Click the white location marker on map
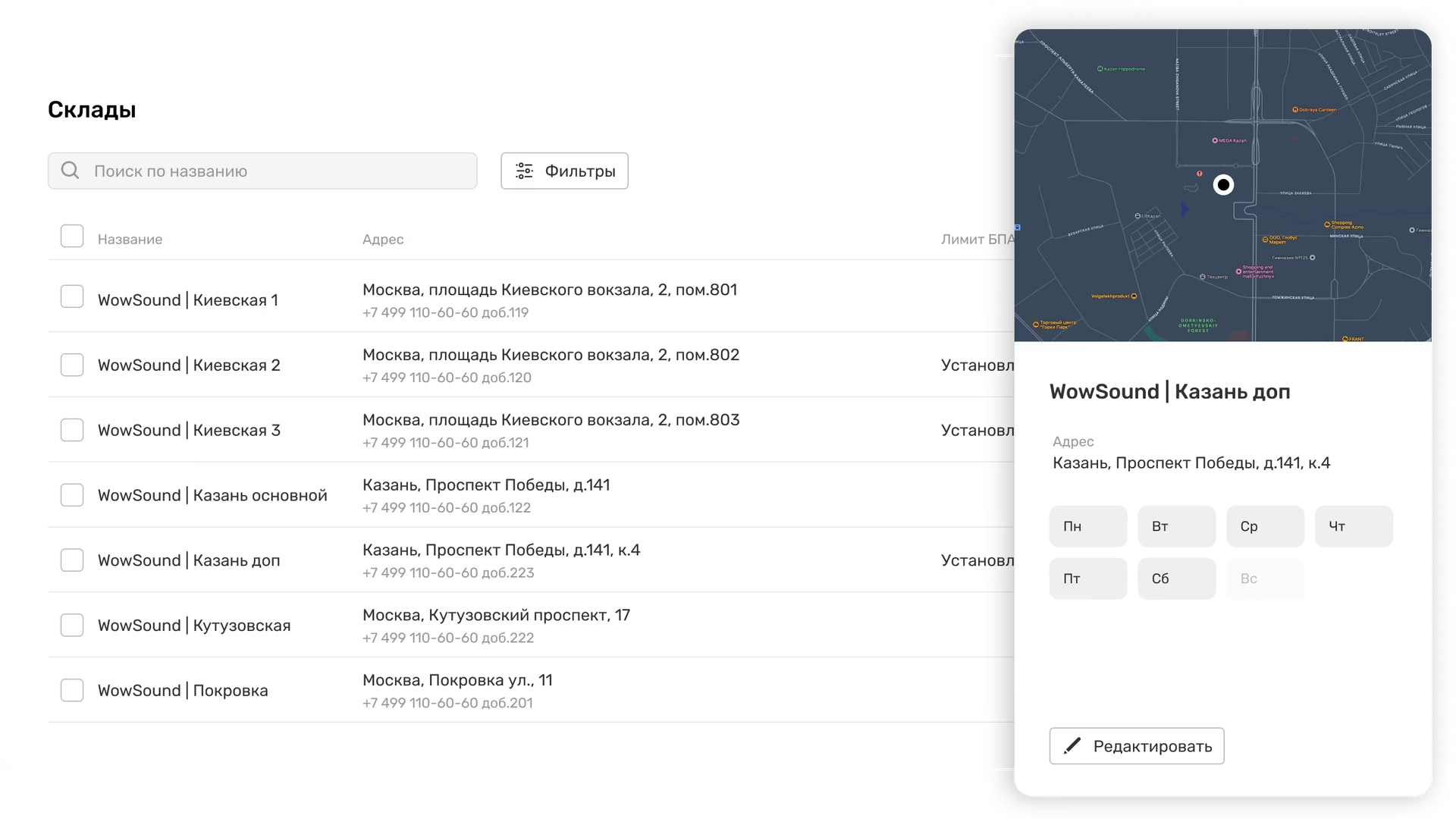Image resolution: width=1456 pixels, height=825 pixels. coord(1222,185)
